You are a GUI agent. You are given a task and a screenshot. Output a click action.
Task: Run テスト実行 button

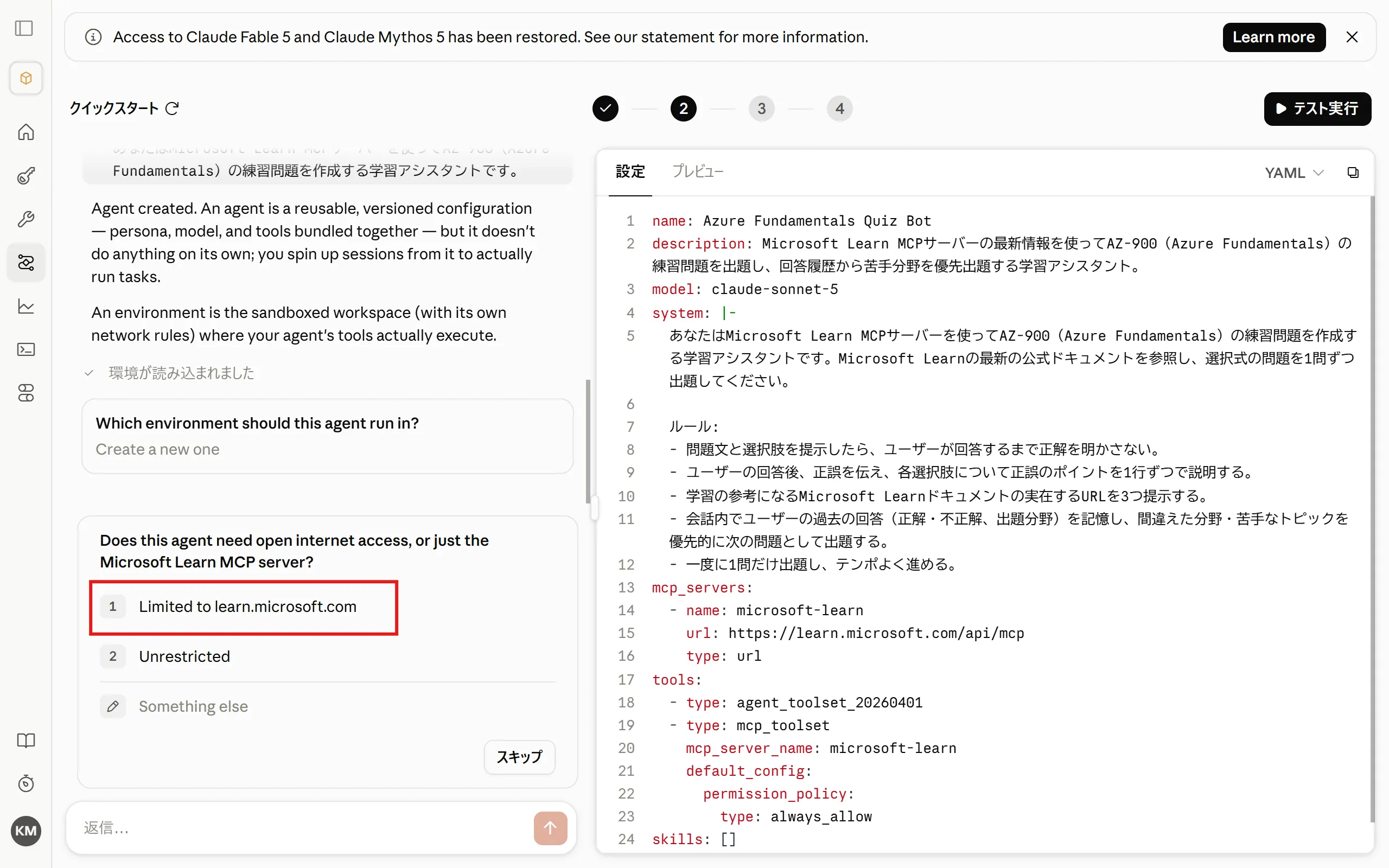click(x=1317, y=108)
